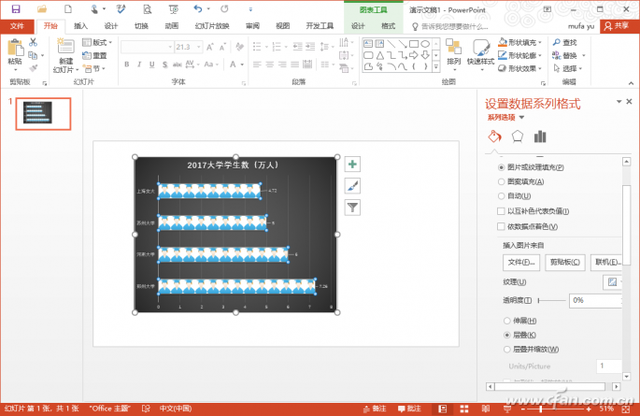This screenshot has height=416, width=640.
Task: Open the Chart Filters funnel button
Action: [x=352, y=207]
